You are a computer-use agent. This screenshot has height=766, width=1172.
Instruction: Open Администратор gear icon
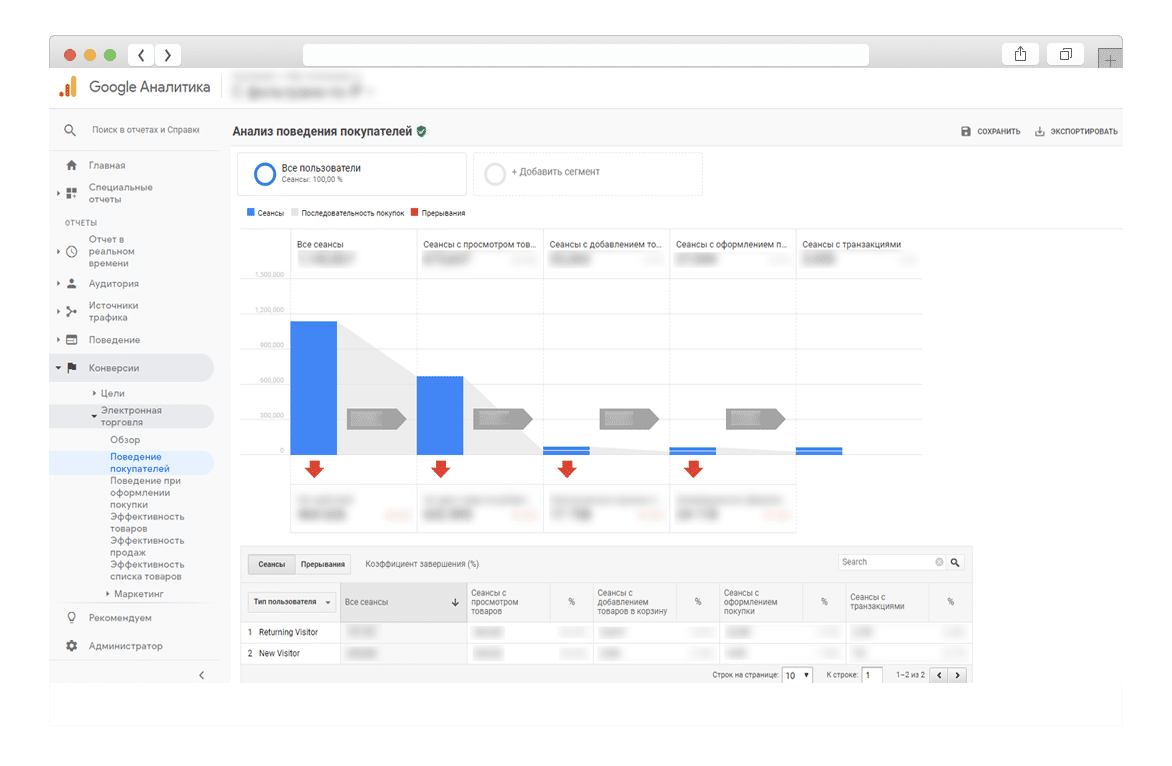click(71, 646)
